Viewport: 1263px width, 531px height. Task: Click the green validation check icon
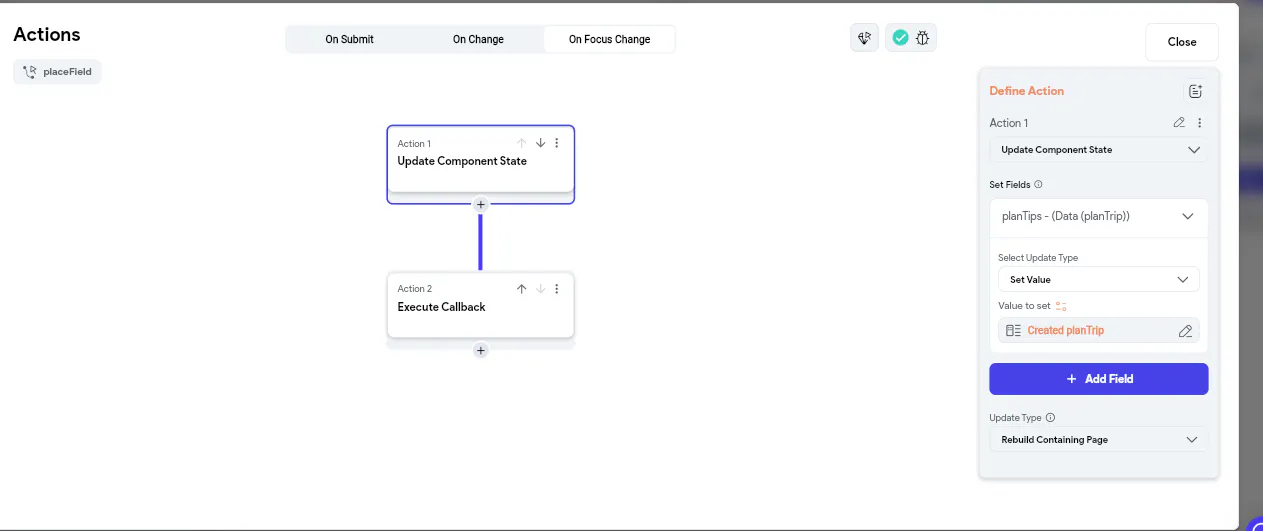[x=900, y=38]
